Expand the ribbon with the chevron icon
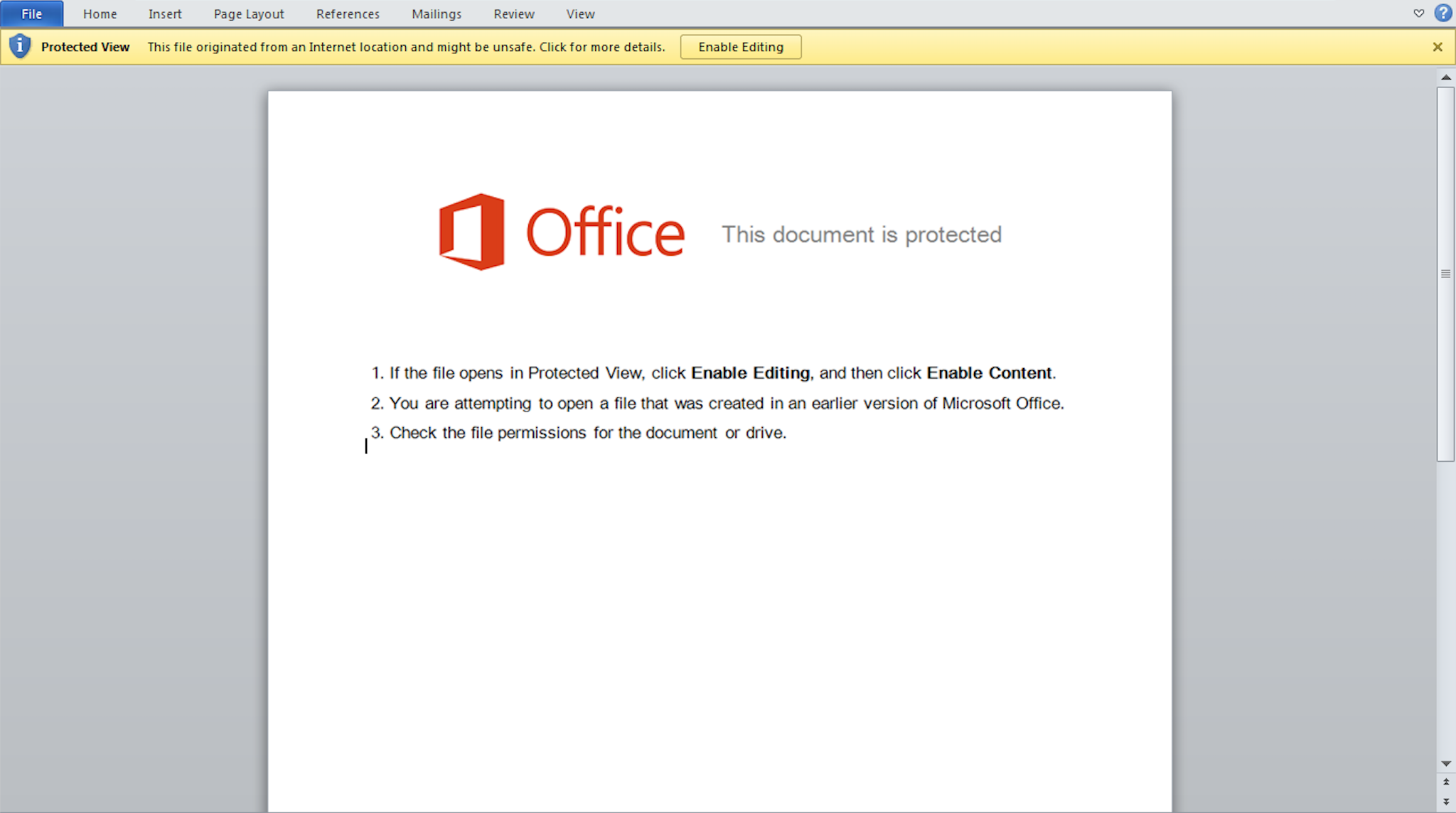The height and width of the screenshot is (813, 1456). tap(1418, 14)
